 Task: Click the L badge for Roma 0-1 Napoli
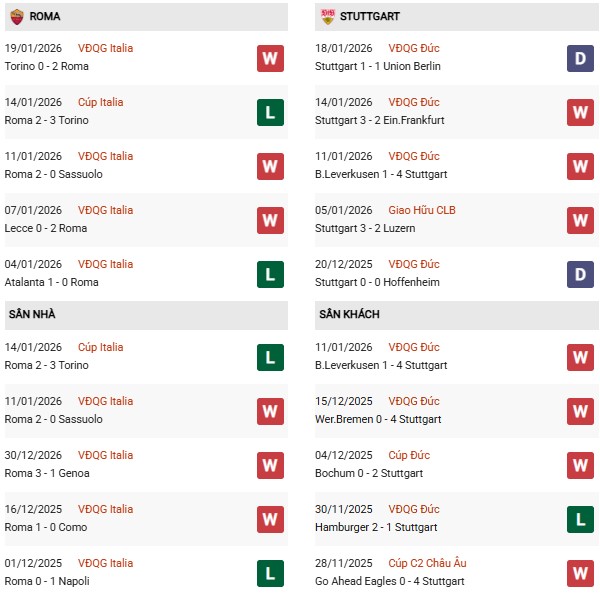270,573
